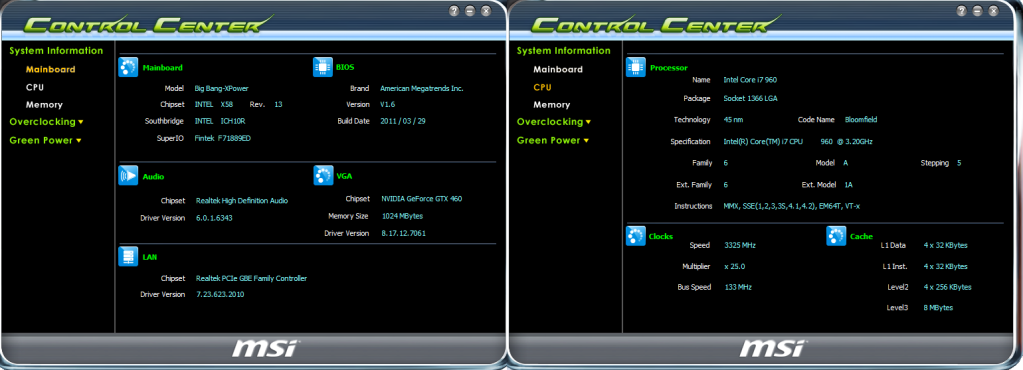
Task: Click the Clocks section icon
Action: point(635,236)
